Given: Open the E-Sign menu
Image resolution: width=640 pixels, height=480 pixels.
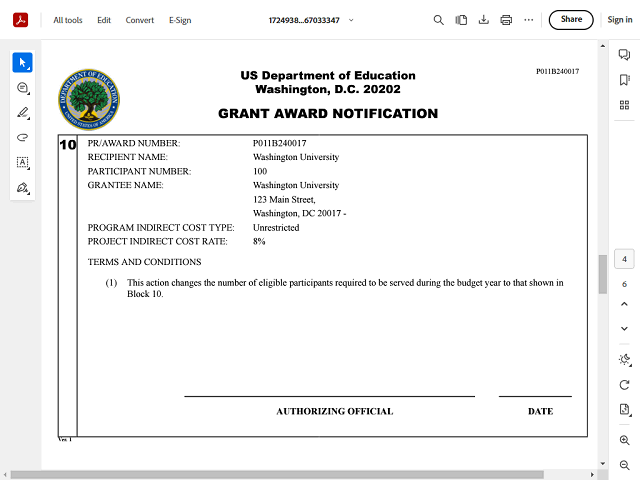Looking at the screenshot, I should tap(180, 20).
